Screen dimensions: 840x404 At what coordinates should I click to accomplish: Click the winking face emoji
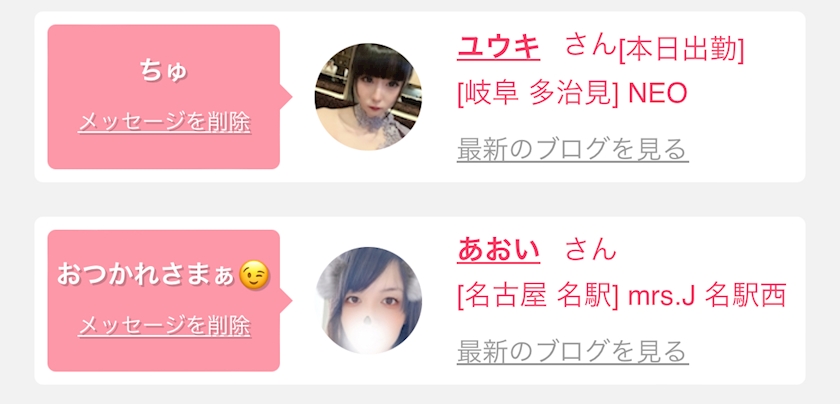coord(254,275)
